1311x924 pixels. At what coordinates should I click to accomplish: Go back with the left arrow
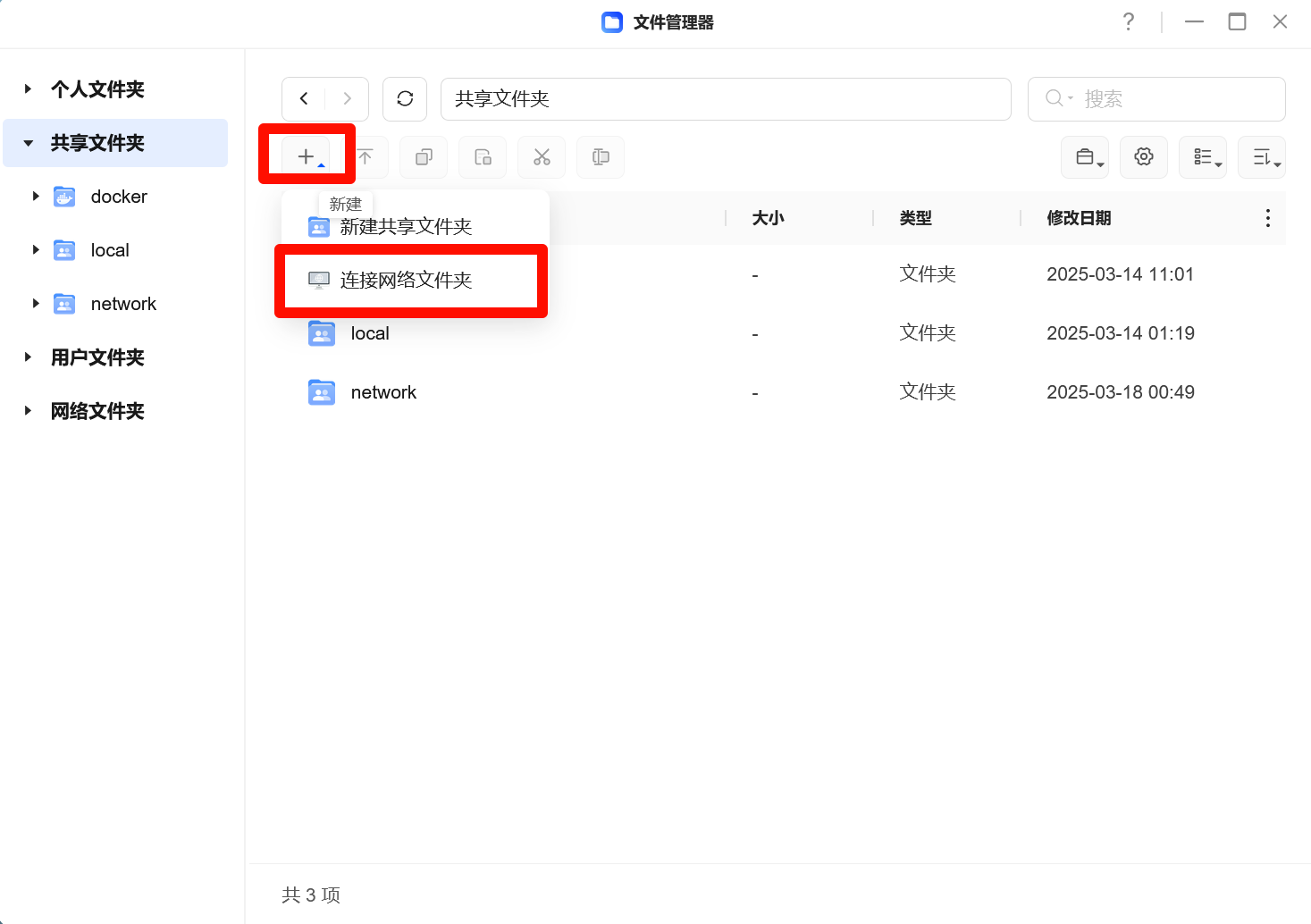tap(304, 98)
